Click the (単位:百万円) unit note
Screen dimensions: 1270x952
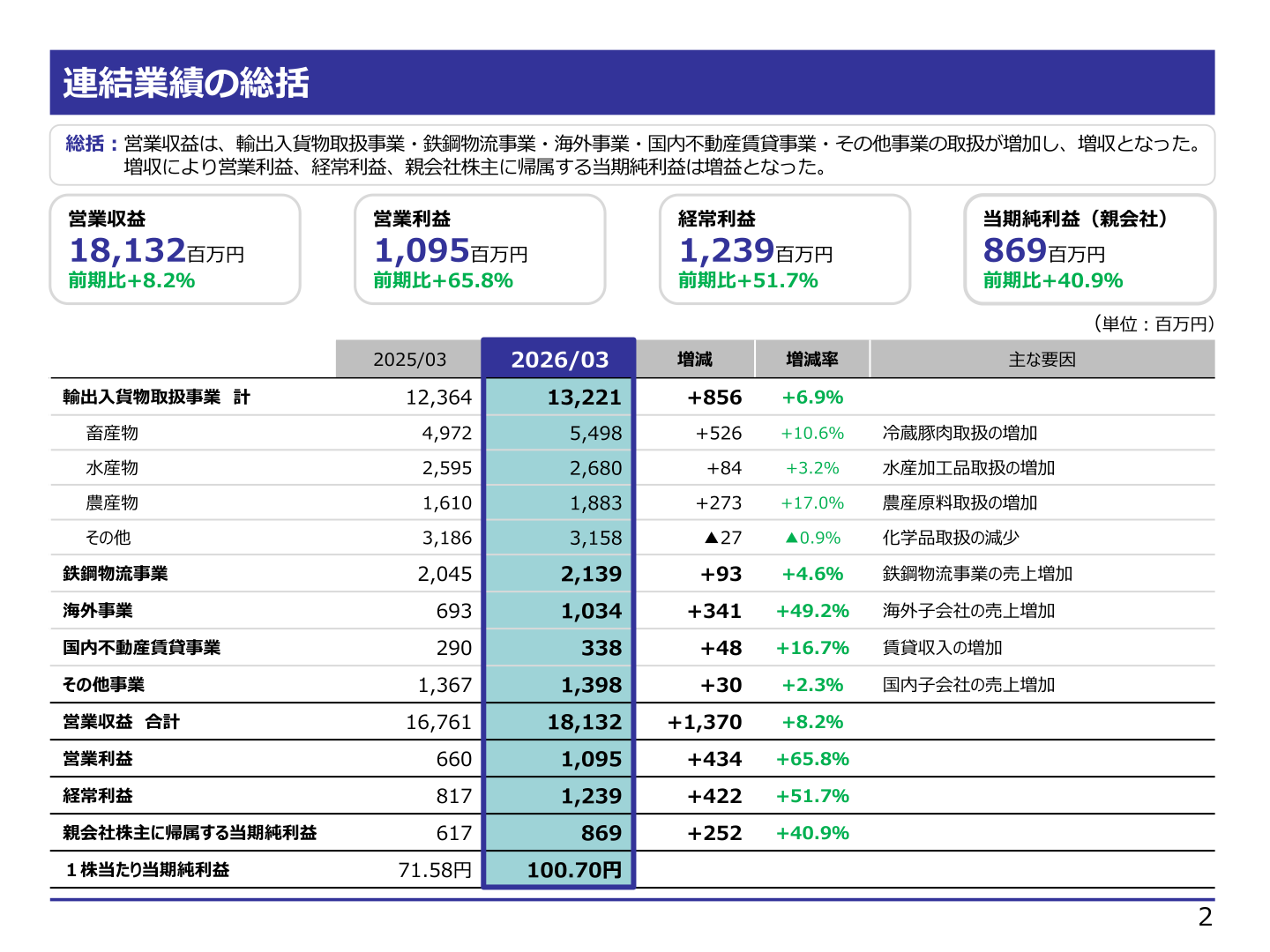(1154, 324)
